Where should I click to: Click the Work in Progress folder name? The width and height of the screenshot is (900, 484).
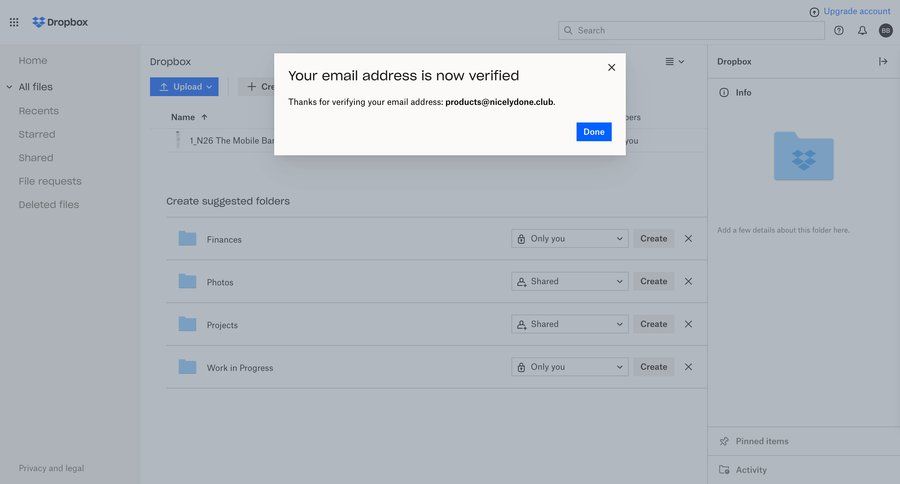tap(240, 368)
